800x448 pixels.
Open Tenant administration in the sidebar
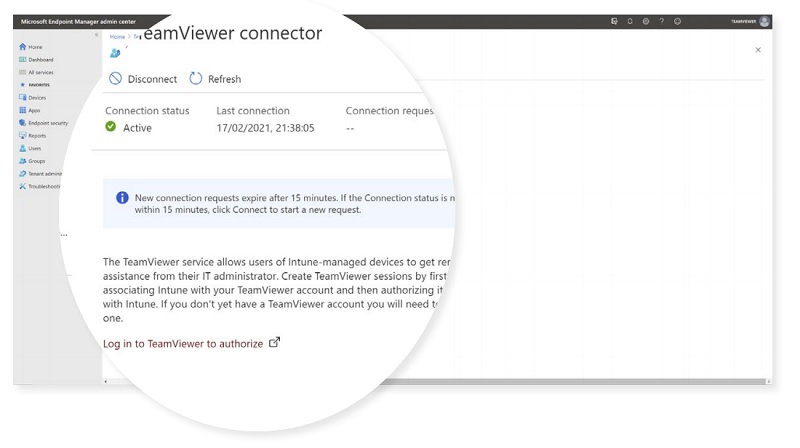pyautogui.click(x=40, y=174)
